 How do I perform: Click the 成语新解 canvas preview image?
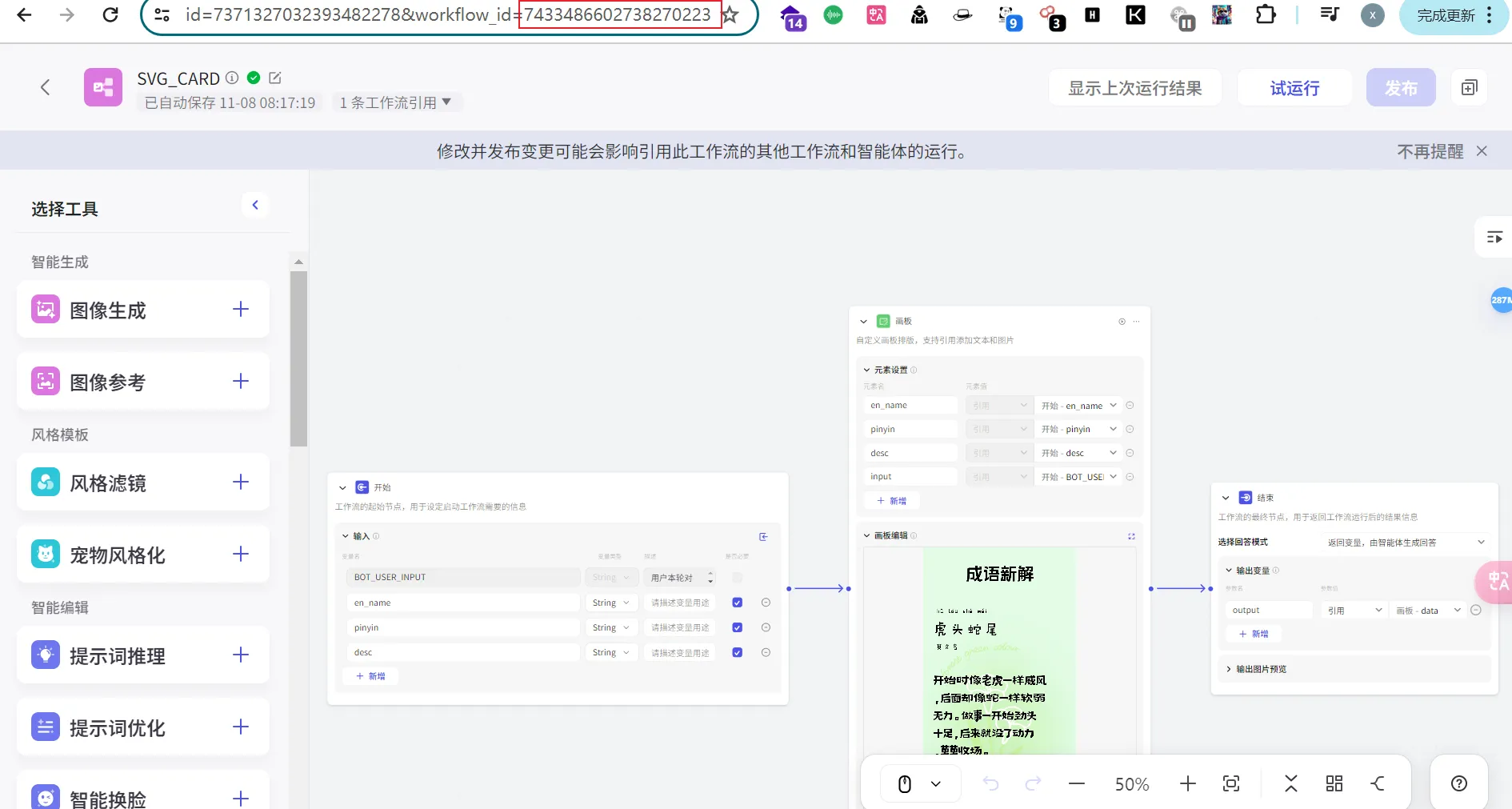point(1000,651)
